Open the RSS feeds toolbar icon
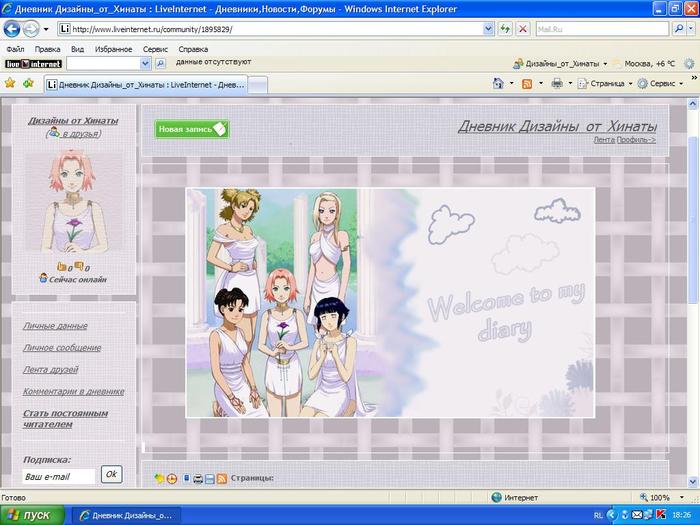This screenshot has width=700, height=525. point(527,83)
